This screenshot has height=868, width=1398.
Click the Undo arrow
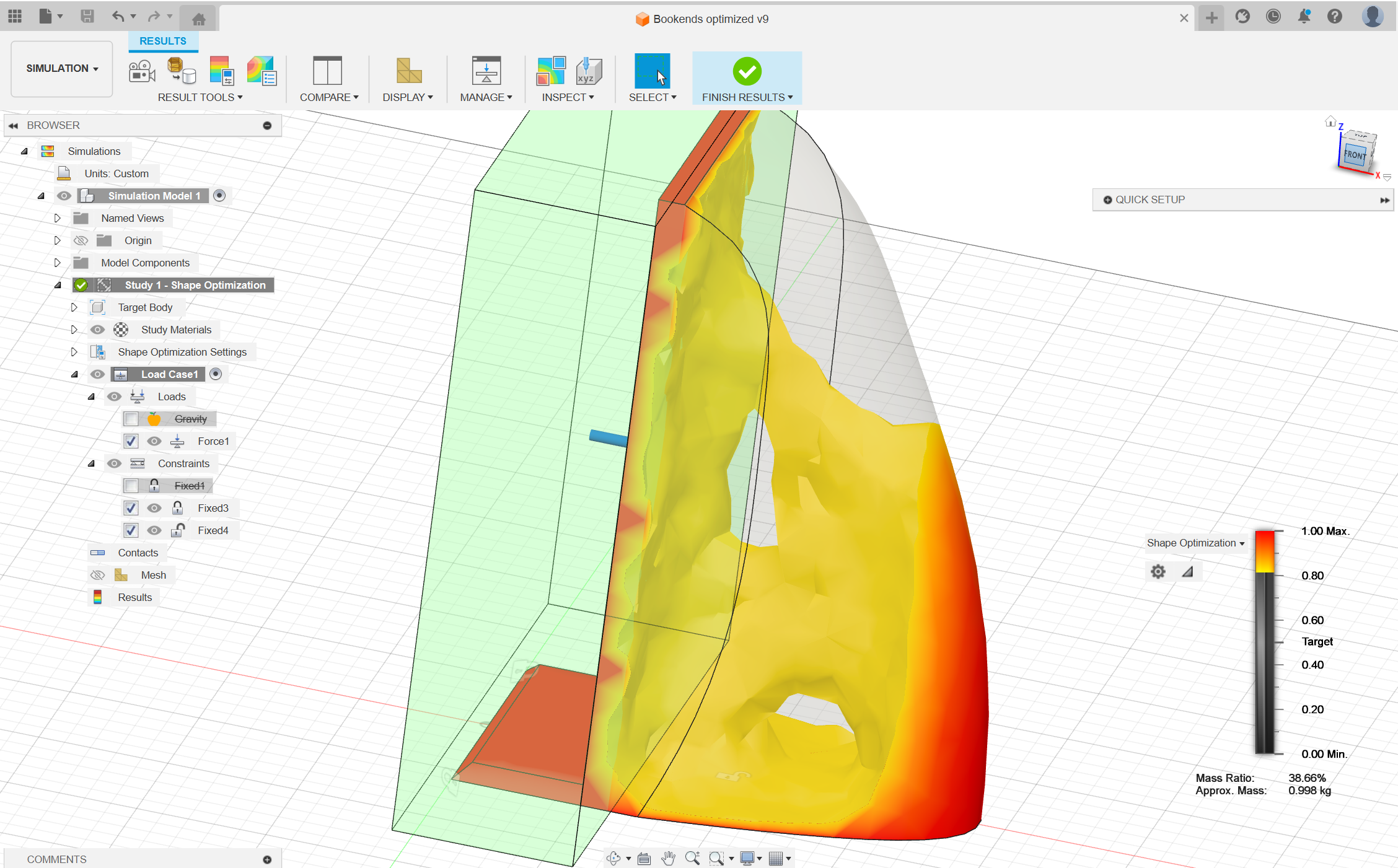118,17
